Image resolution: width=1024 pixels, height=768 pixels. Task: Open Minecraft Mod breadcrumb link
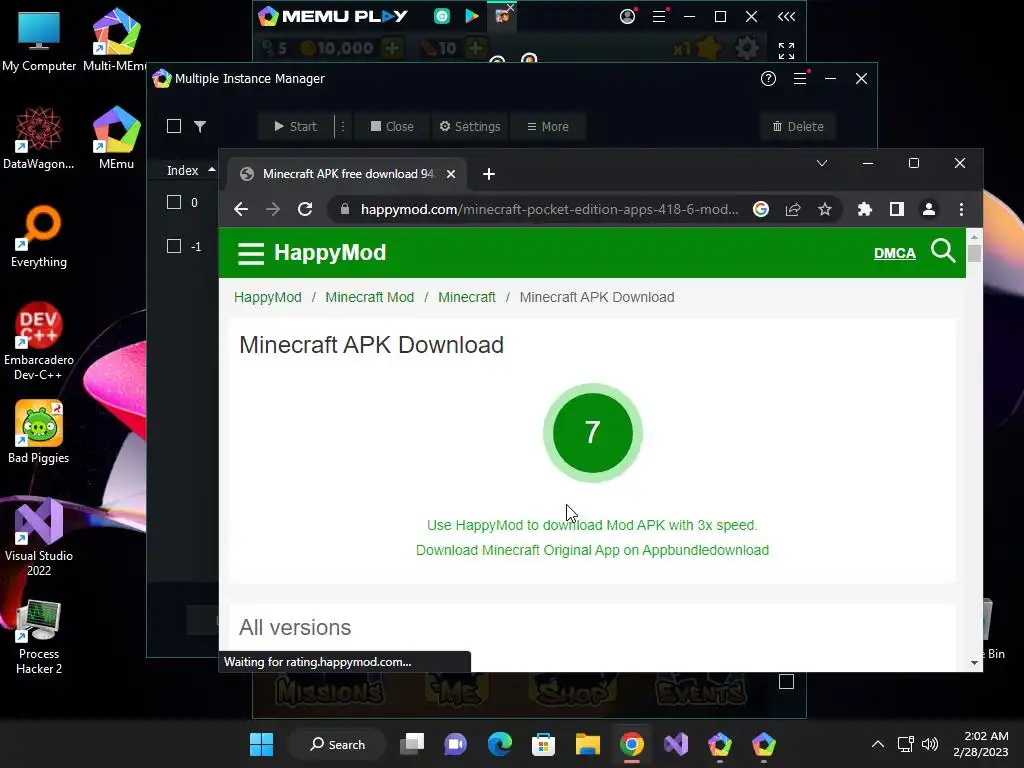coord(370,297)
